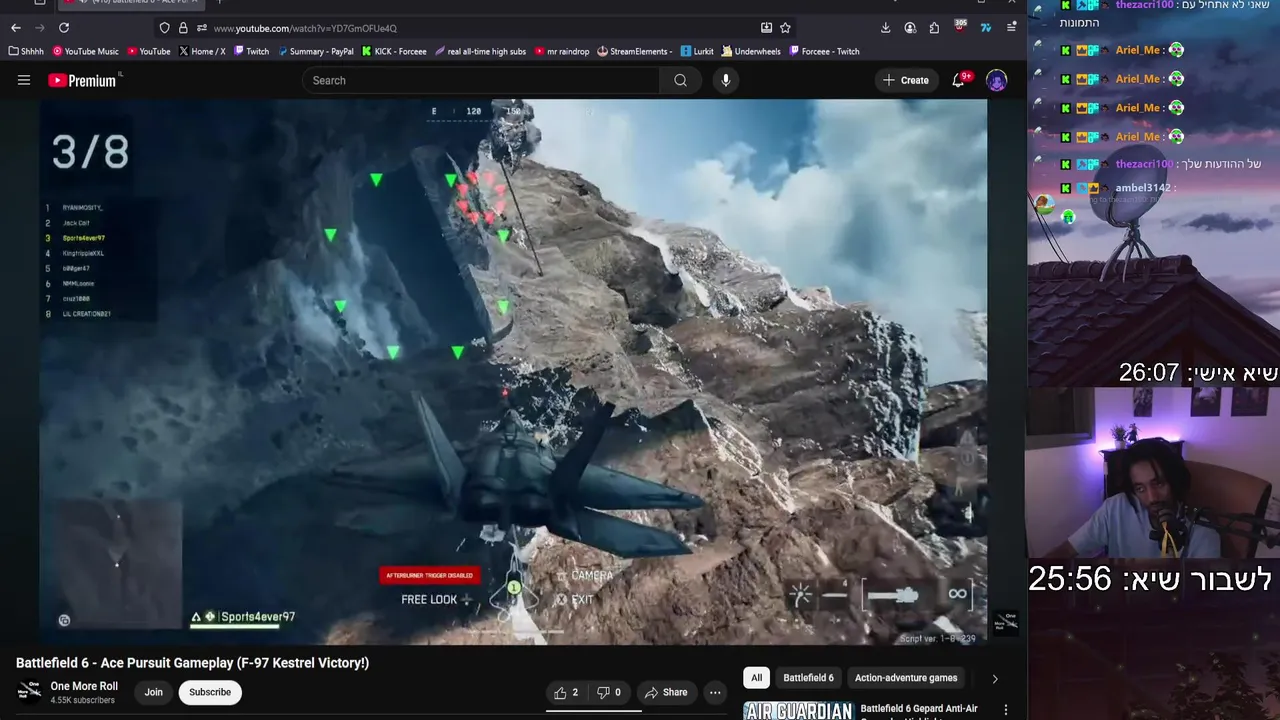
Task: Dislike the video
Action: pos(609,692)
